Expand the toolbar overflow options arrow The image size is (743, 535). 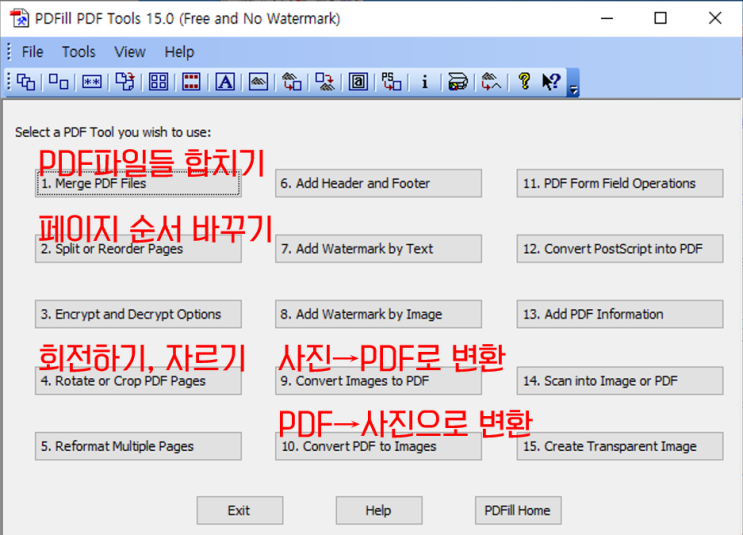point(573,90)
